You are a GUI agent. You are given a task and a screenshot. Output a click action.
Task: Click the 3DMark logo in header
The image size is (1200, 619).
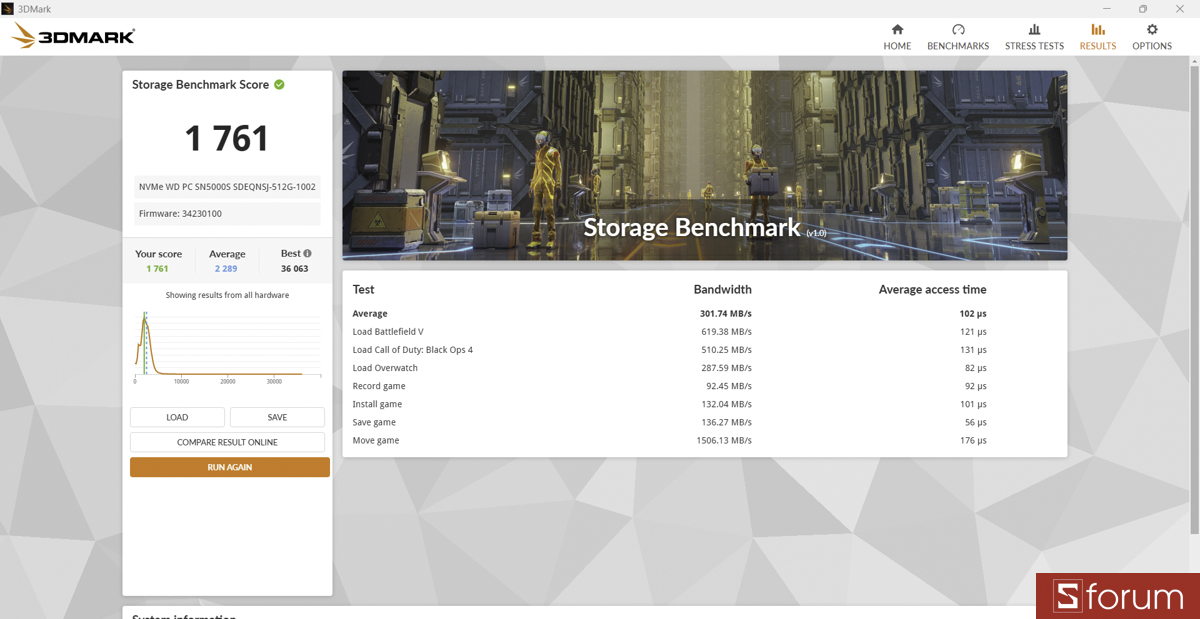(x=74, y=37)
